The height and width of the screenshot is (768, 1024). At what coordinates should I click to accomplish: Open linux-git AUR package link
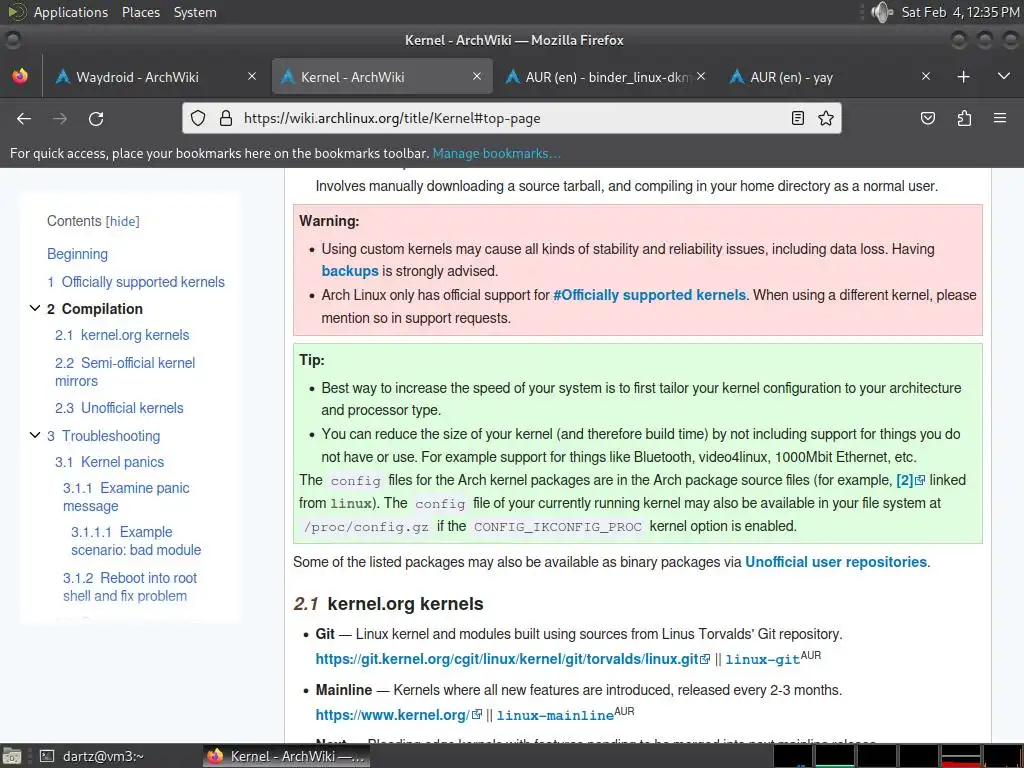coord(762,660)
